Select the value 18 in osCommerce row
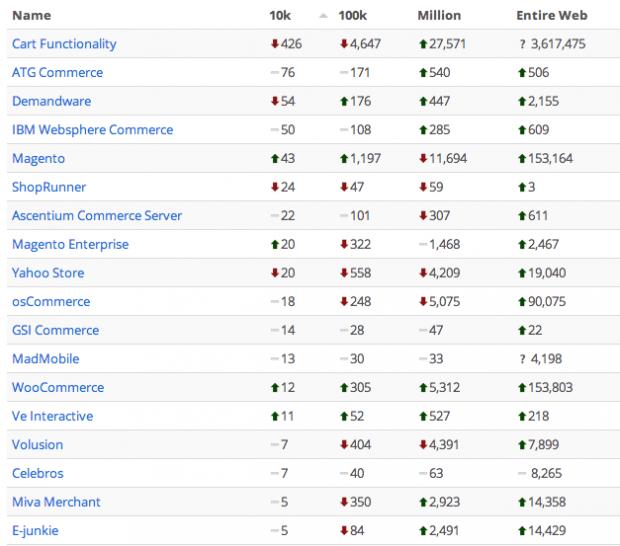The width and height of the screenshot is (620, 546). [288, 301]
